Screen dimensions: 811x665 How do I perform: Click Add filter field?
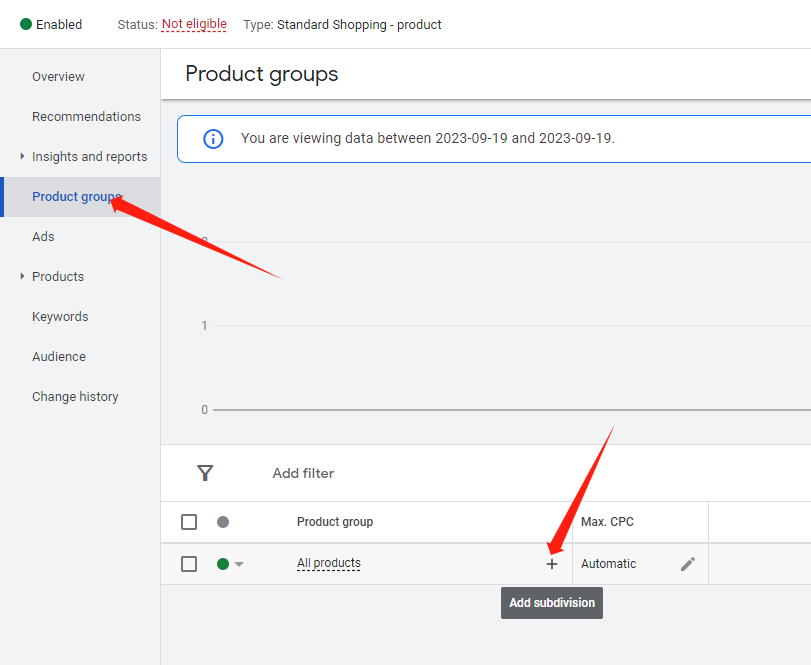click(x=303, y=473)
